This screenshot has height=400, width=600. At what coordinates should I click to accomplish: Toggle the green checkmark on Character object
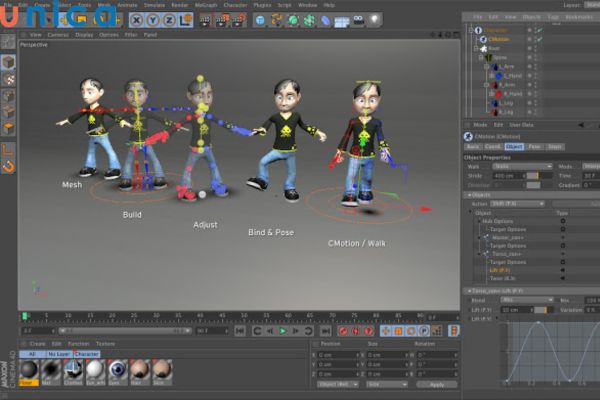pyautogui.click(x=540, y=31)
